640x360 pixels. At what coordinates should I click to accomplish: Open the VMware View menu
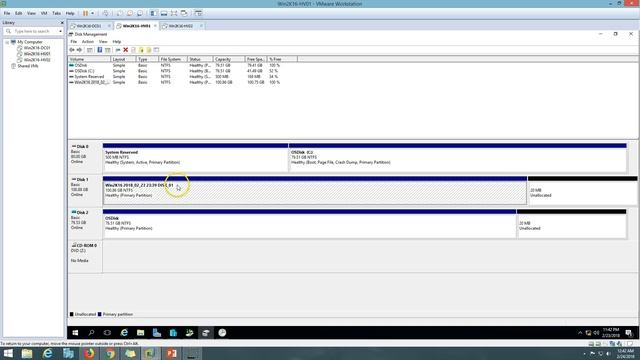click(31, 13)
